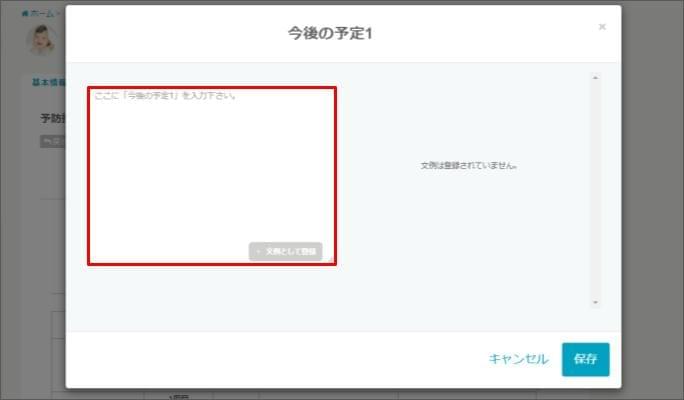The width and height of the screenshot is (684, 400).
Task: Click the 今後の予定1 dialog title
Action: point(330,33)
